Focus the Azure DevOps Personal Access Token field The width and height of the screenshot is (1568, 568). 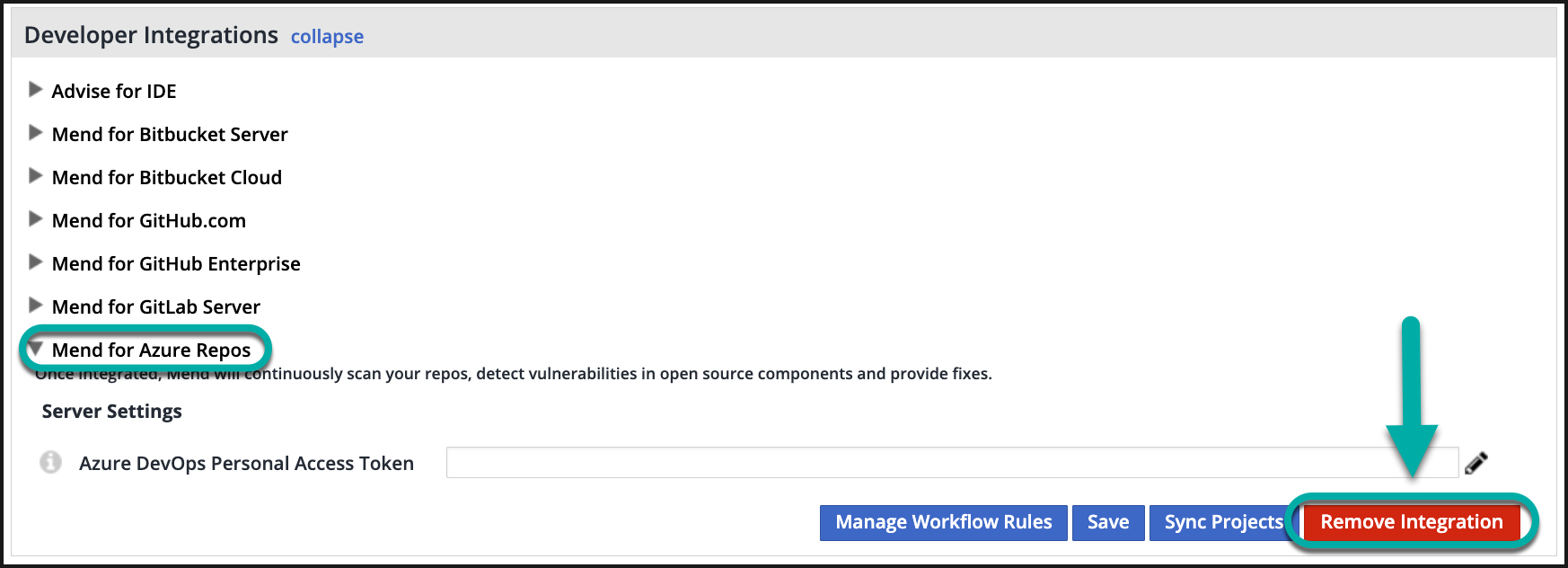(x=951, y=463)
